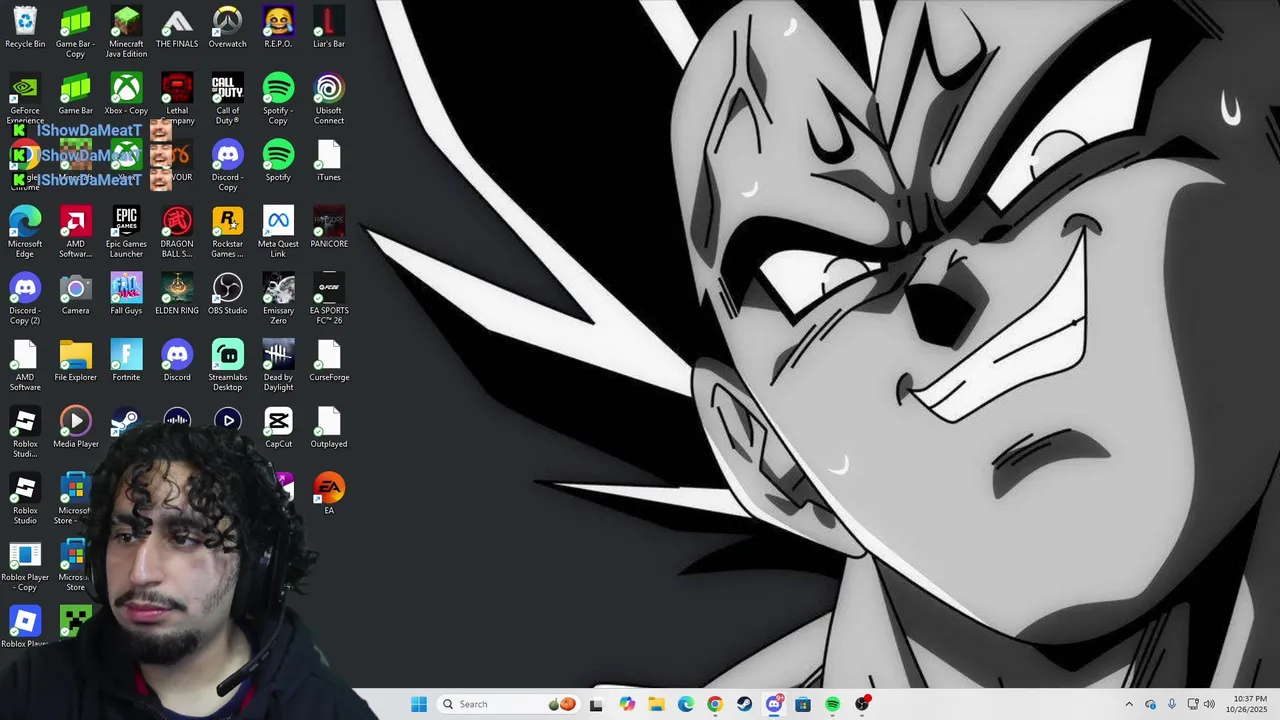Open the Camera app desktop icon
Image resolution: width=1280 pixels, height=720 pixels.
[75, 295]
